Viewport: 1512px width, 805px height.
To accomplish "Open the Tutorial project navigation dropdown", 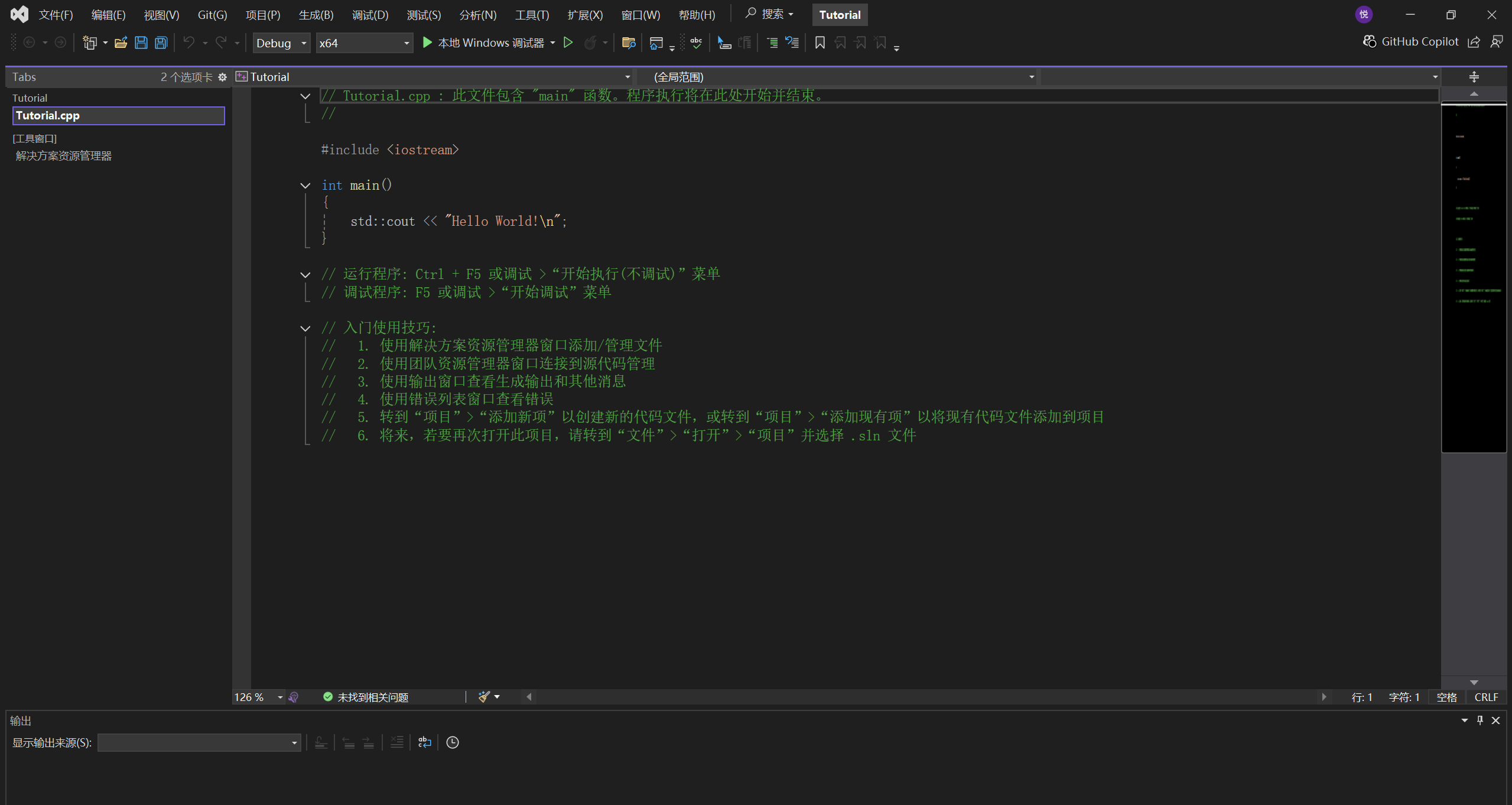I will (433, 77).
